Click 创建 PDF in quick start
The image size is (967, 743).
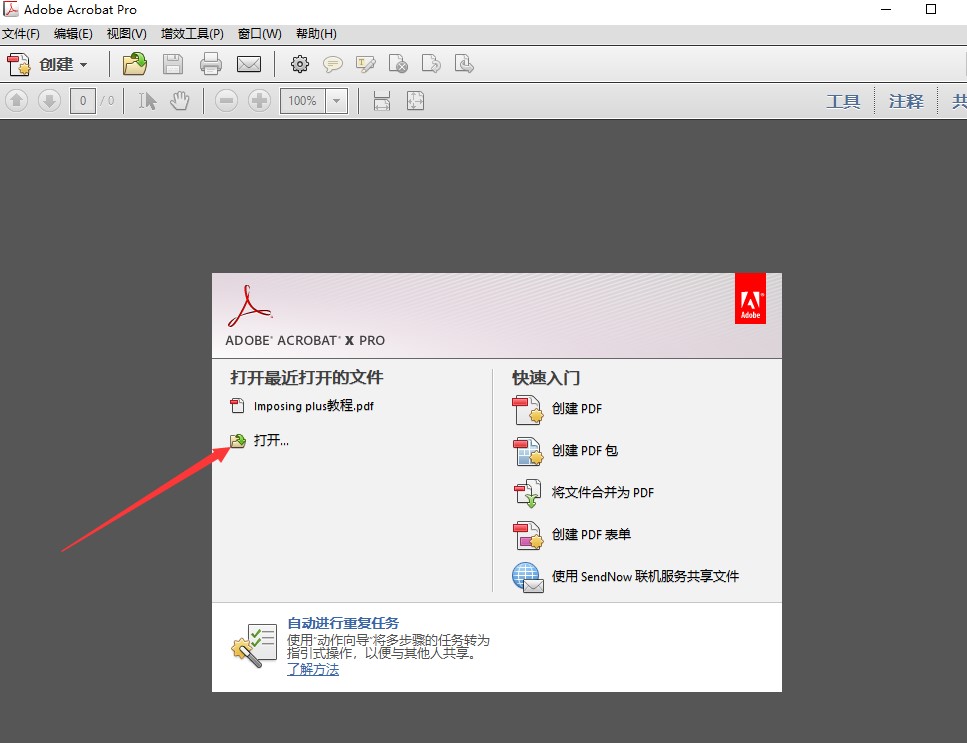577,408
